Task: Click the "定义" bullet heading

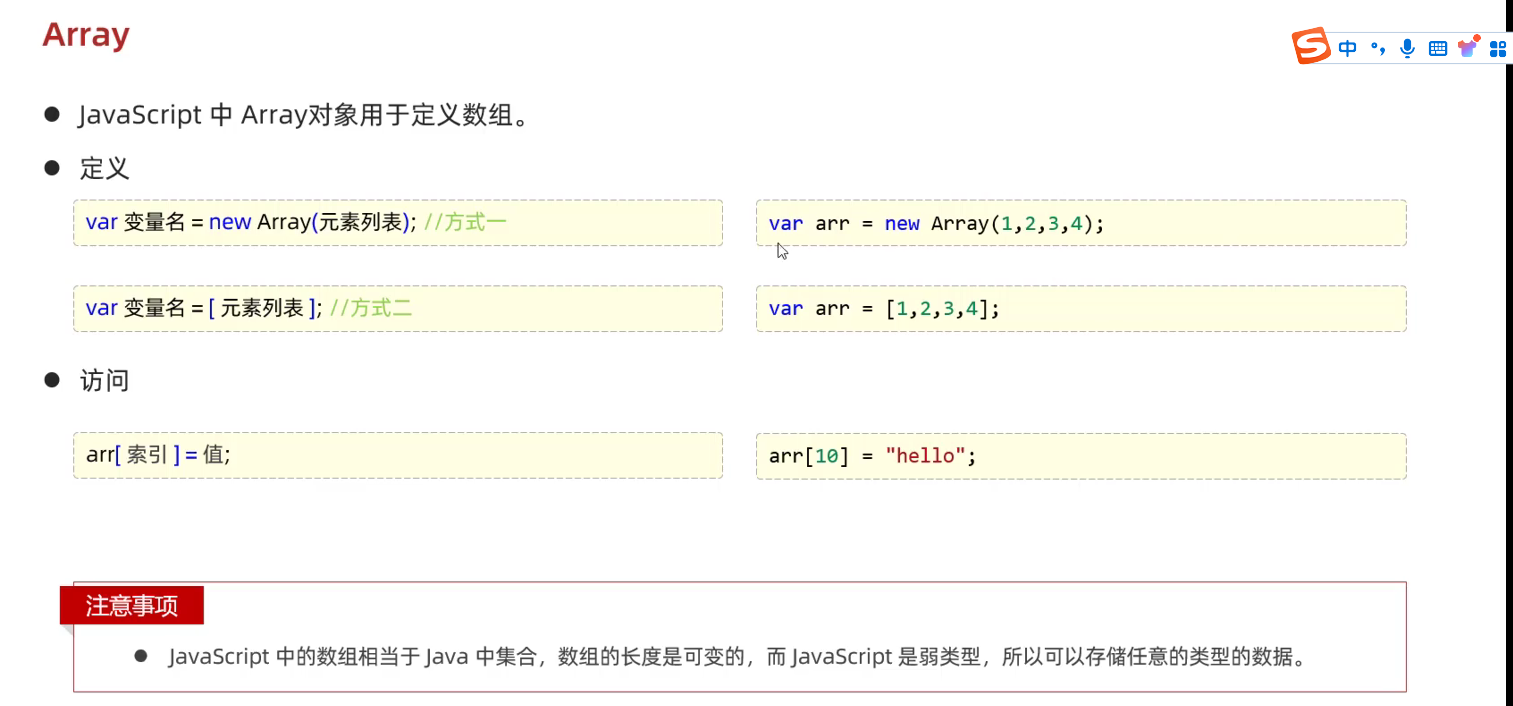Action: coord(105,168)
